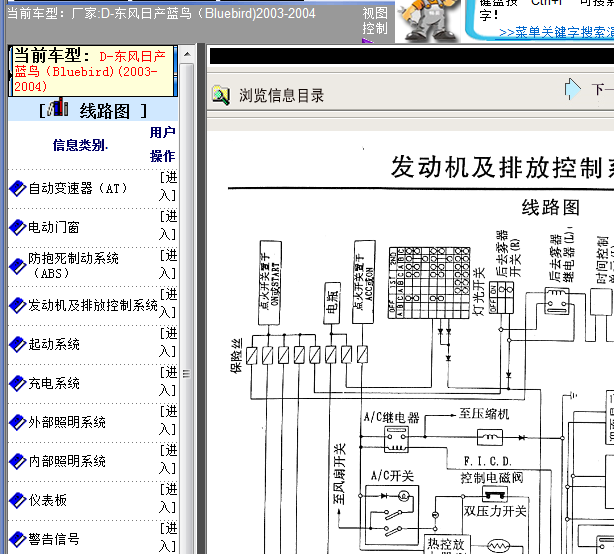Click the book icon beside 防抱死制动系统（ABS）

click(x=18, y=267)
